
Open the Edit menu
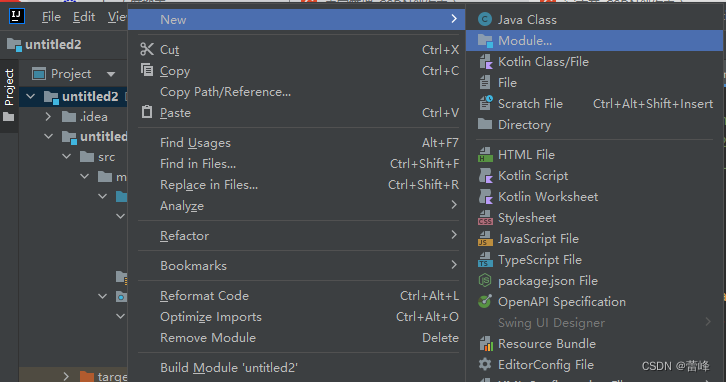84,17
